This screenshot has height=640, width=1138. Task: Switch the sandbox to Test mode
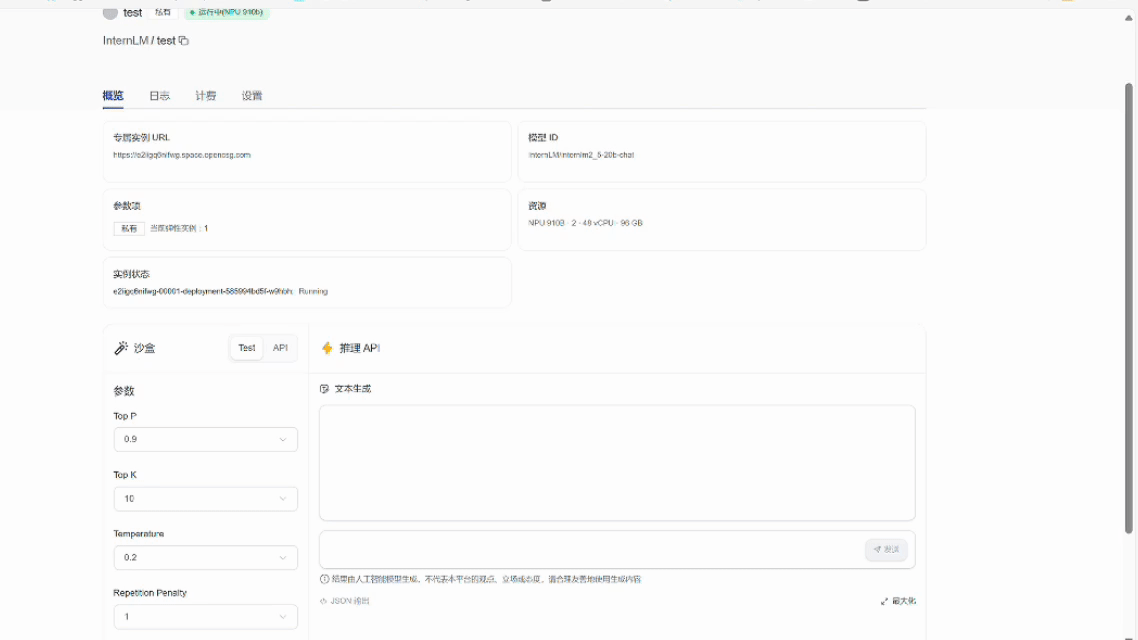coord(246,348)
